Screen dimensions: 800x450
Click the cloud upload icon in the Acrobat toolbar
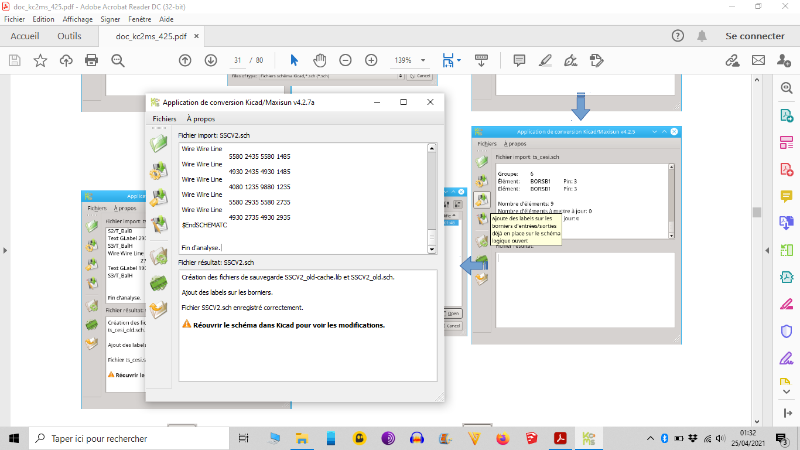[66, 60]
